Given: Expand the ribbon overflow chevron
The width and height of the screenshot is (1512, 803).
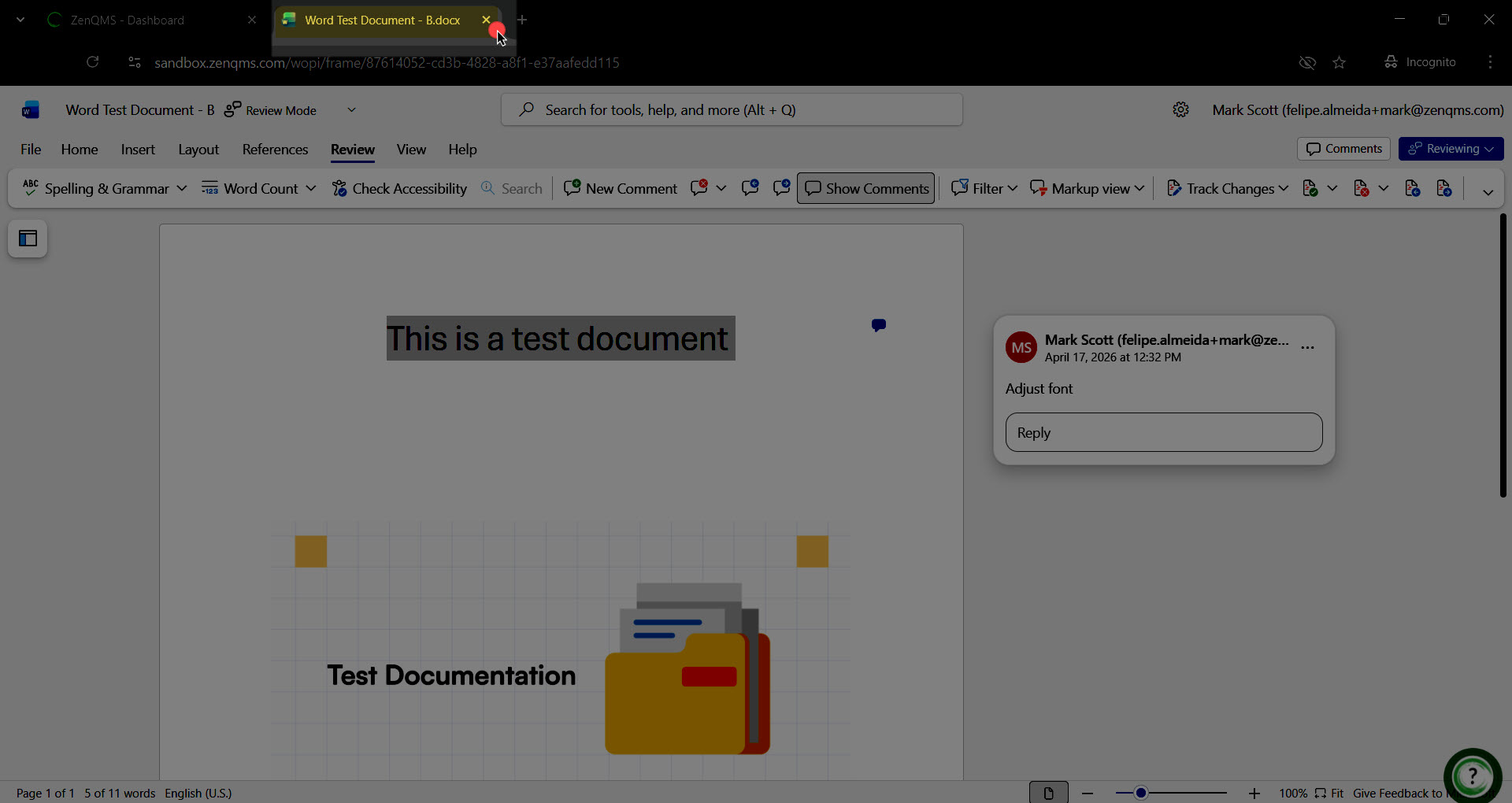Looking at the screenshot, I should tap(1488, 191).
